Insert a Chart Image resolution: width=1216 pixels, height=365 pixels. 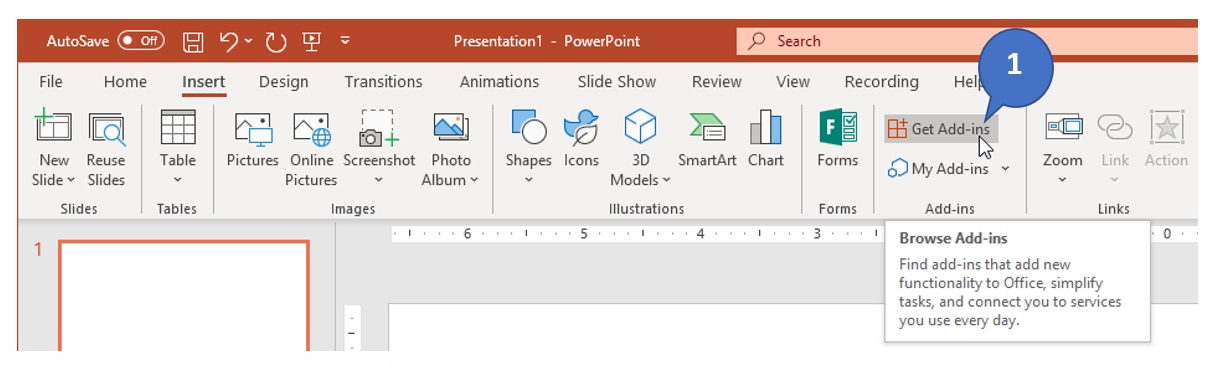(766, 140)
